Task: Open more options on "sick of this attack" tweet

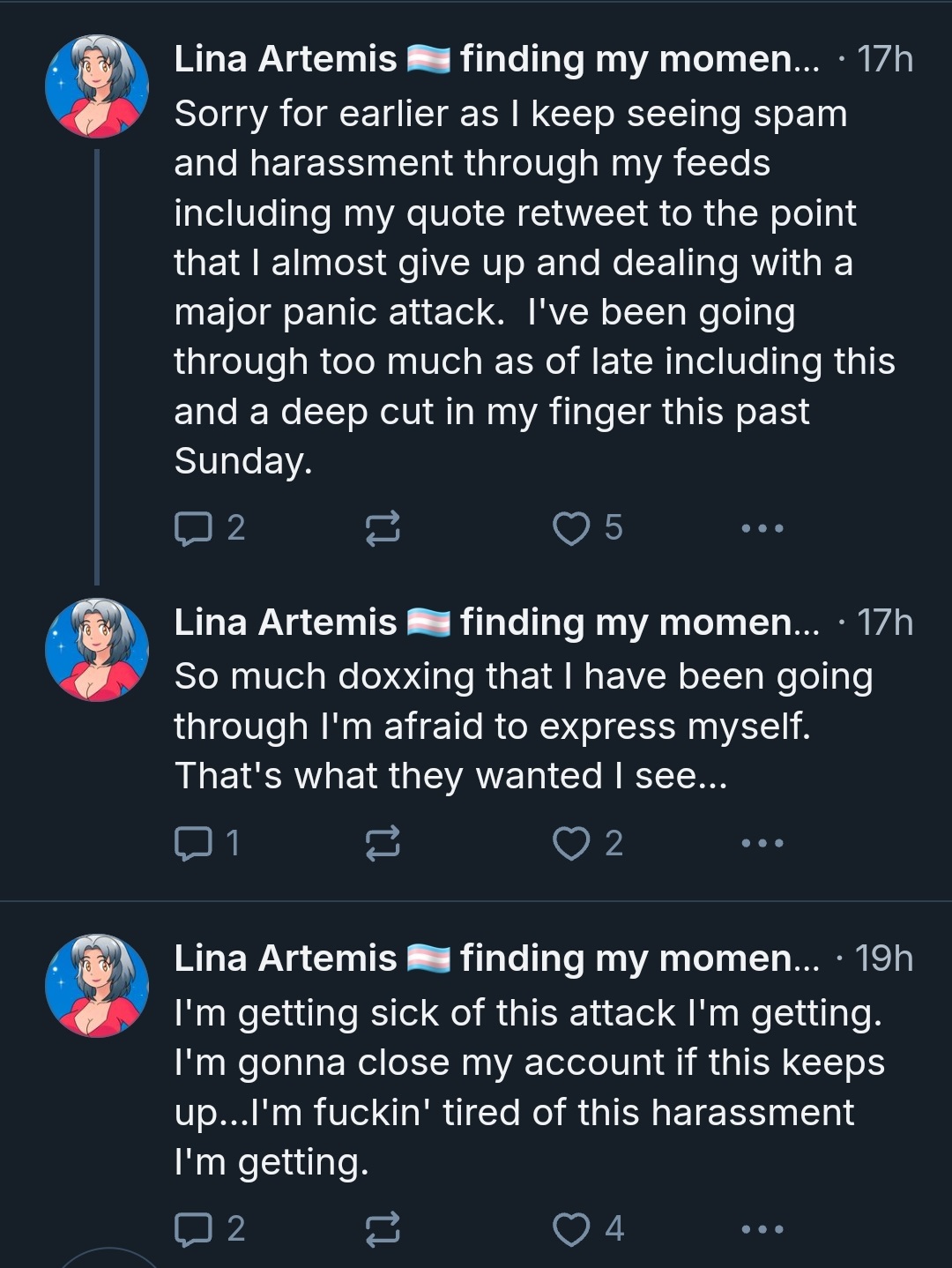Action: pyautogui.click(x=762, y=1229)
